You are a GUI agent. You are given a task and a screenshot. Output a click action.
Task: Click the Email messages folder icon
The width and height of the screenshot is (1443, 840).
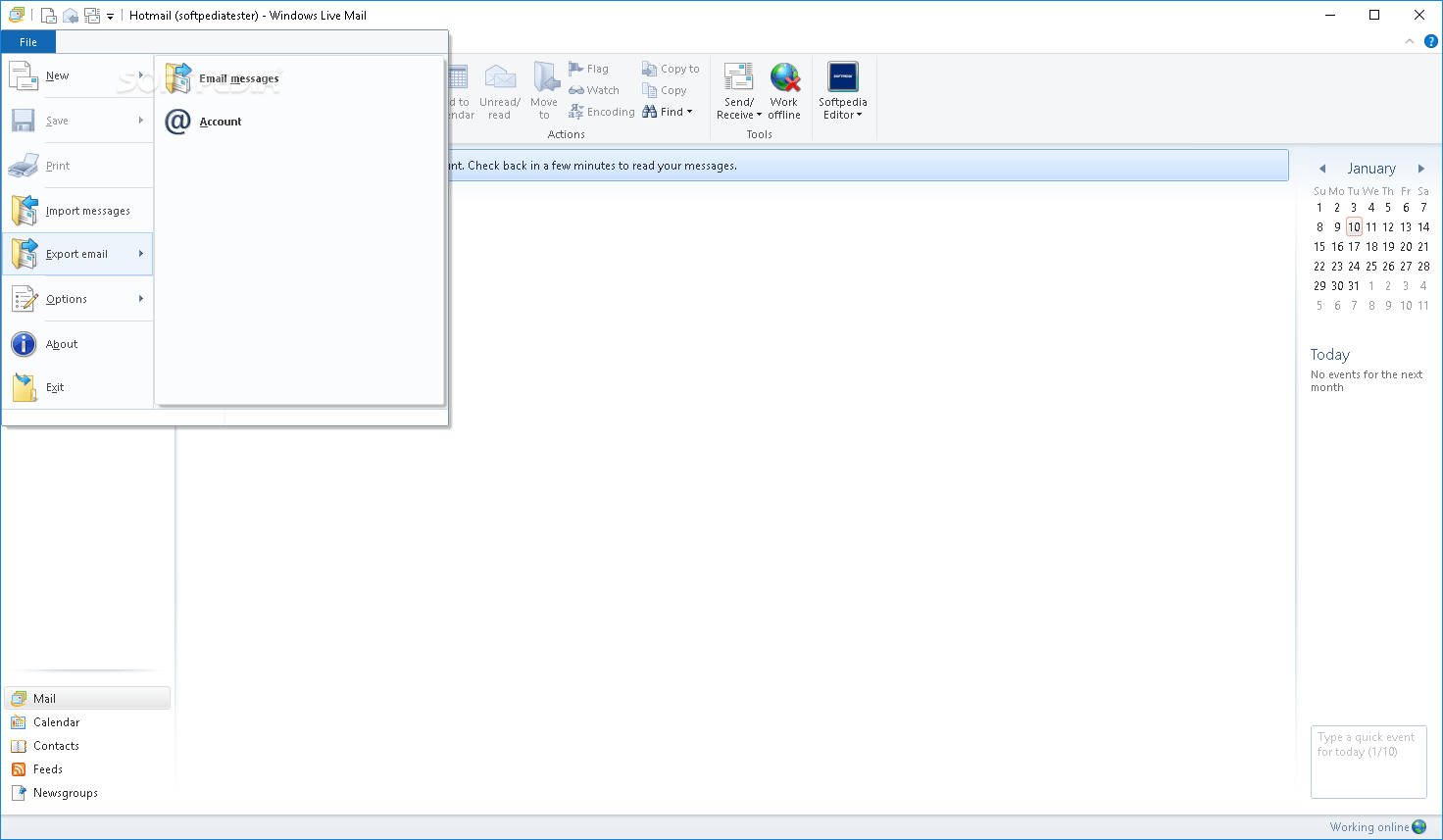pyautogui.click(x=178, y=77)
